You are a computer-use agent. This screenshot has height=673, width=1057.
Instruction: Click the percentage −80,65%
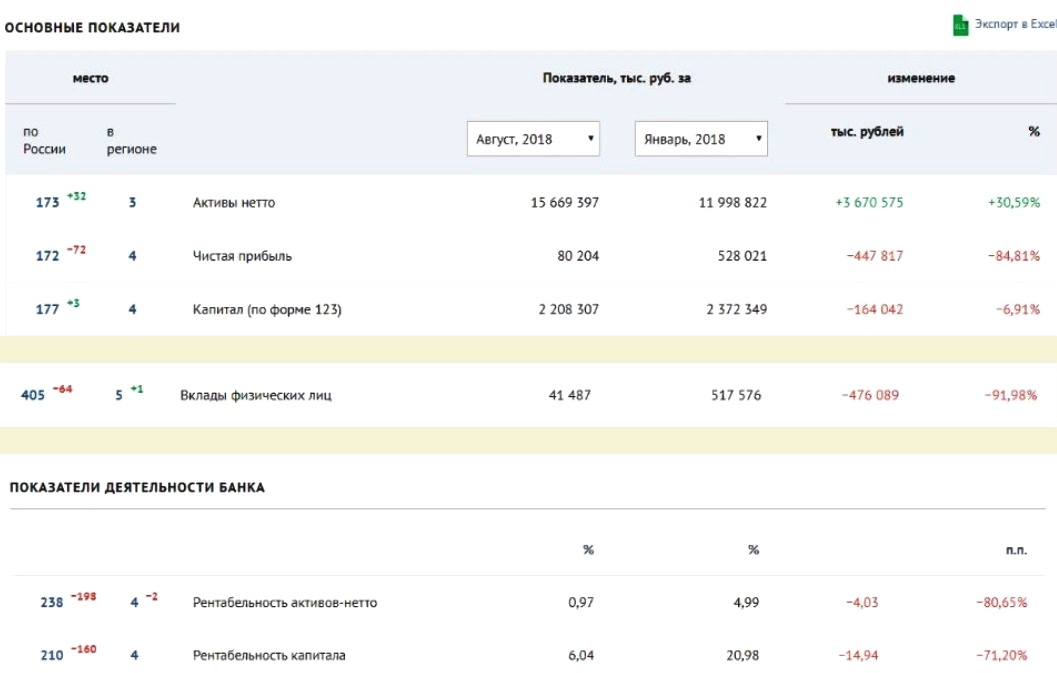click(1002, 602)
